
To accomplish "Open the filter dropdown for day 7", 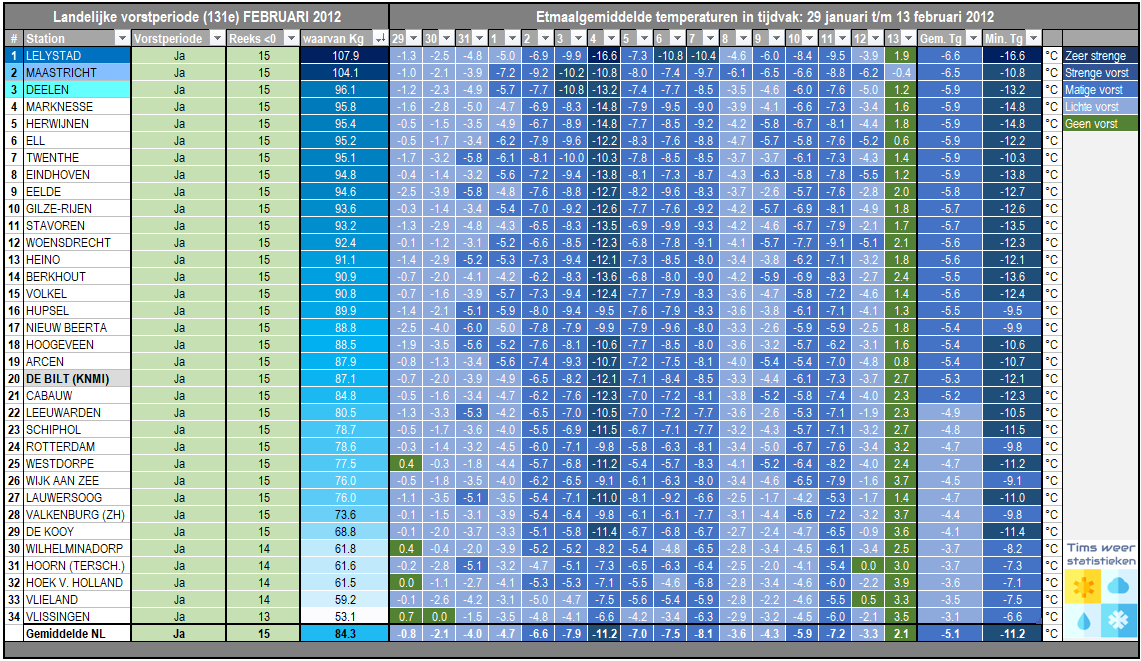I will coord(710,39).
